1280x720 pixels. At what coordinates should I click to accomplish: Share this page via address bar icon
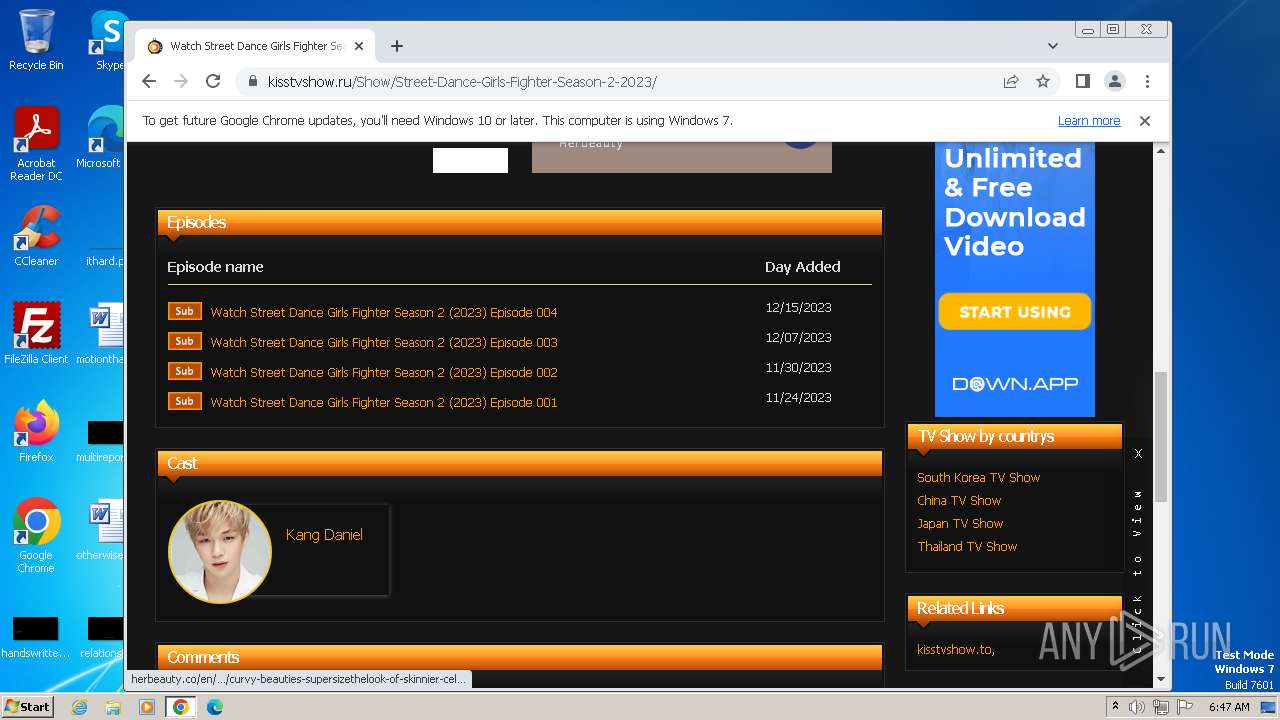coord(1011,81)
